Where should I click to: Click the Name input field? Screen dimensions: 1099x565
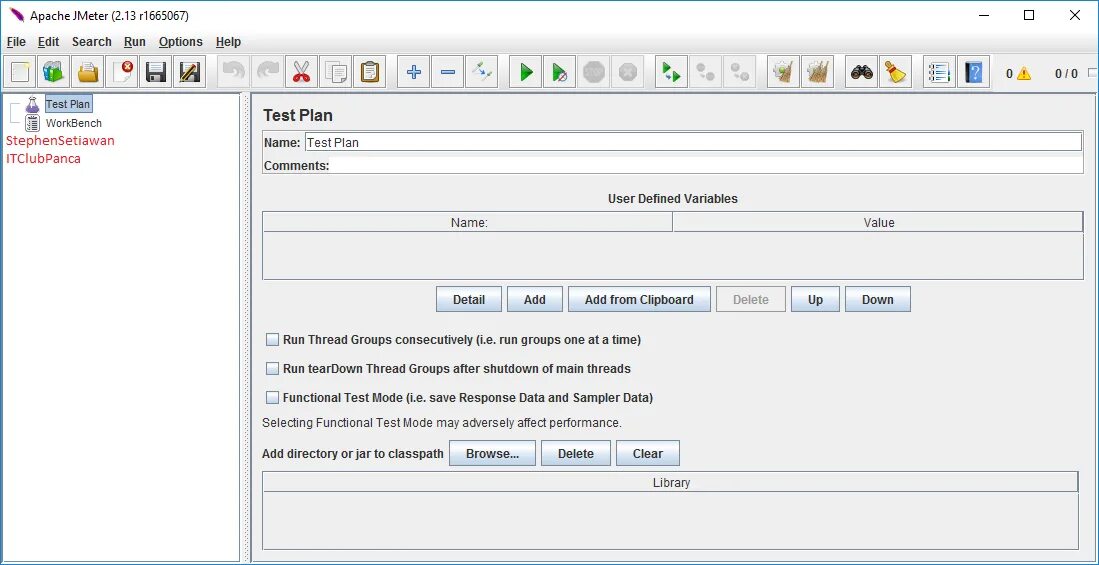(693, 142)
